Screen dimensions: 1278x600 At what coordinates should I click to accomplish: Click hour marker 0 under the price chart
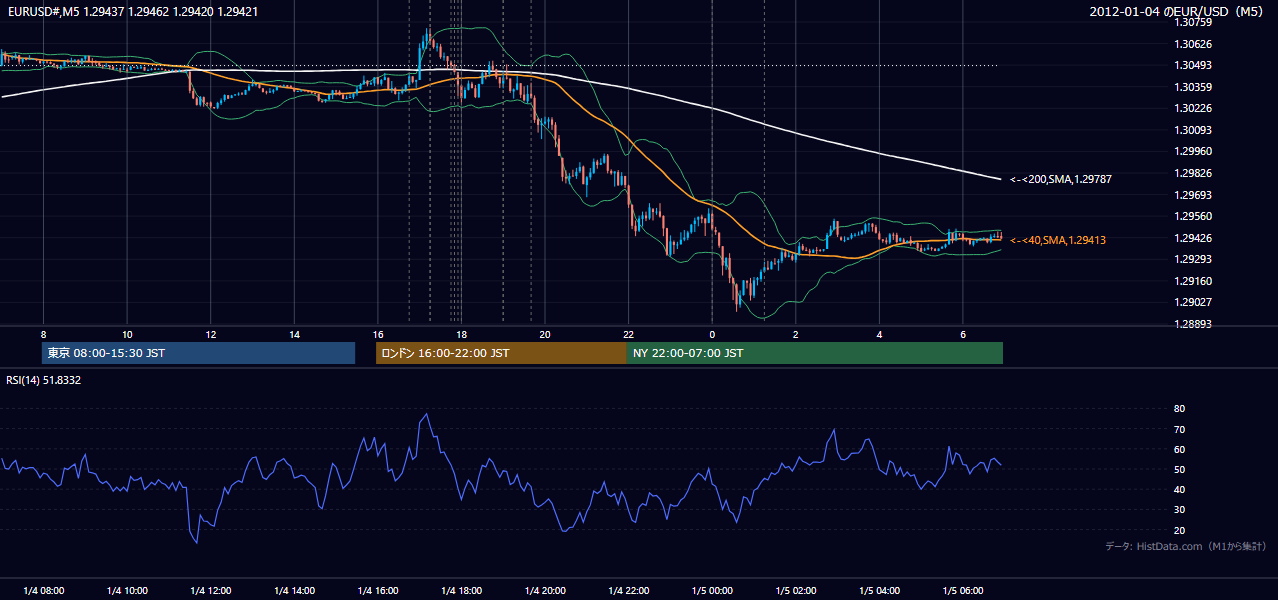point(712,334)
